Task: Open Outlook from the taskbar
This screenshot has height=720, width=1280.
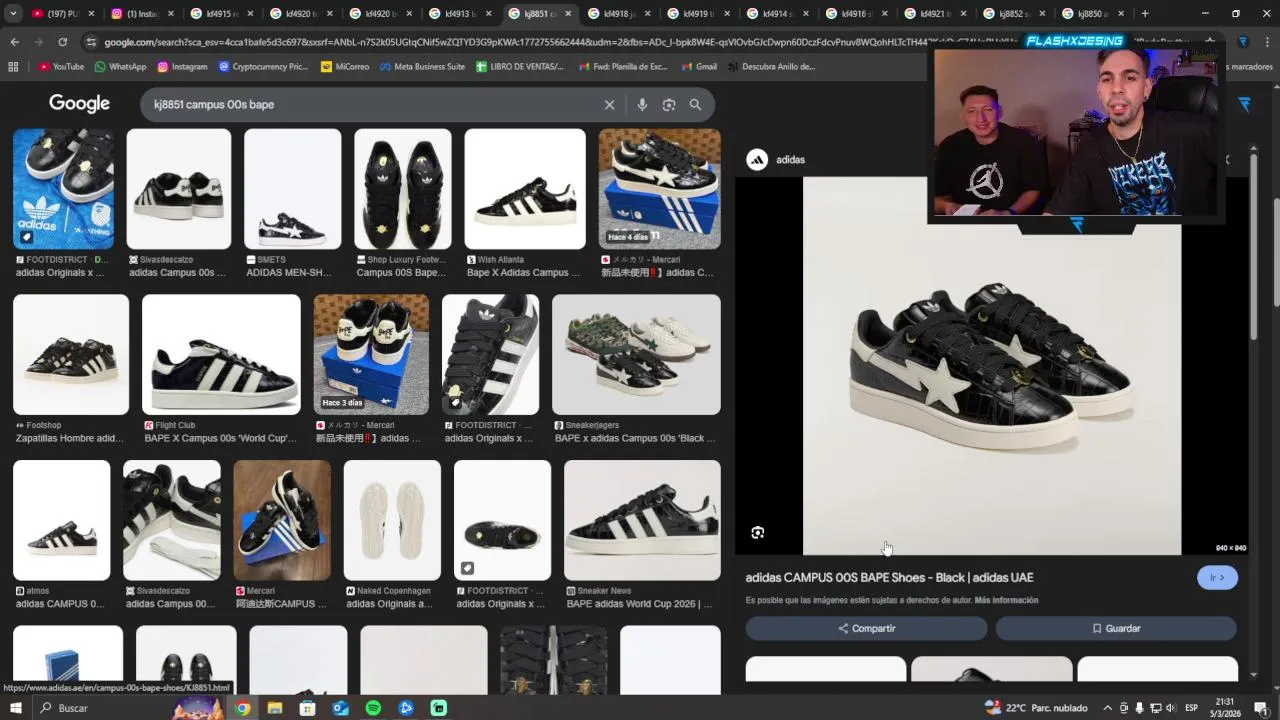Action: (340, 708)
